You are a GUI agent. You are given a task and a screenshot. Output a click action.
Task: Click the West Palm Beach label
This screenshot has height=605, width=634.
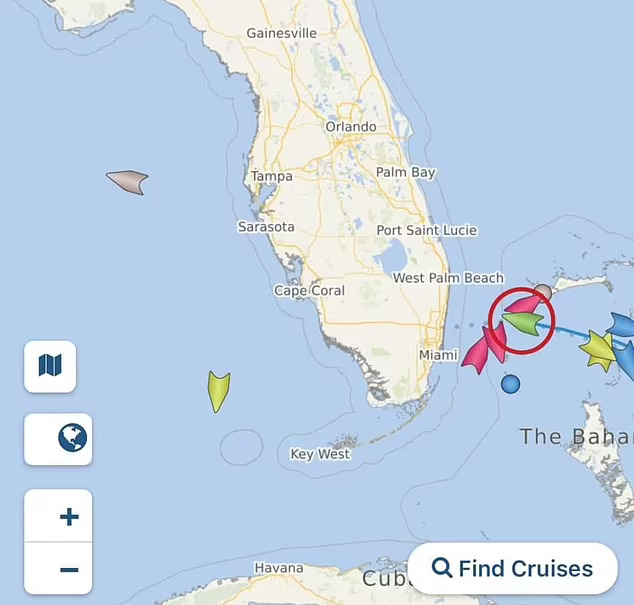tap(448, 278)
